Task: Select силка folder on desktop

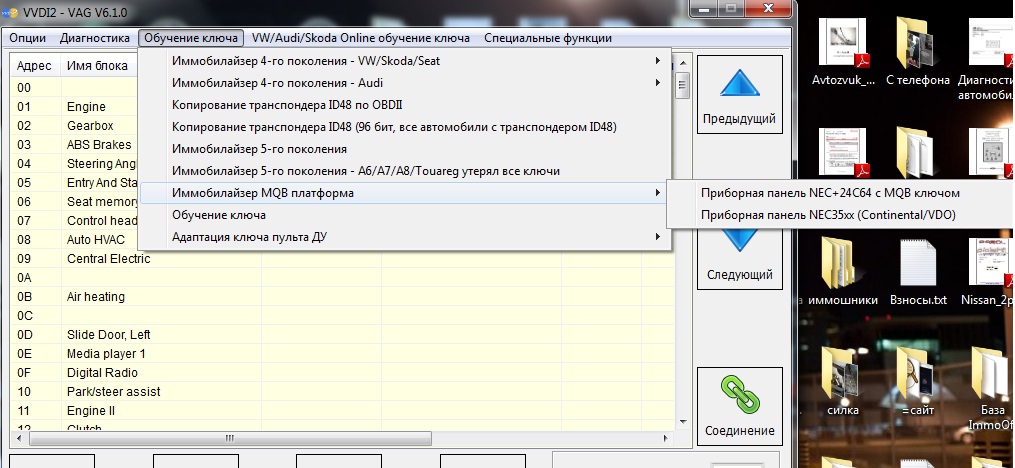Action: (x=843, y=382)
